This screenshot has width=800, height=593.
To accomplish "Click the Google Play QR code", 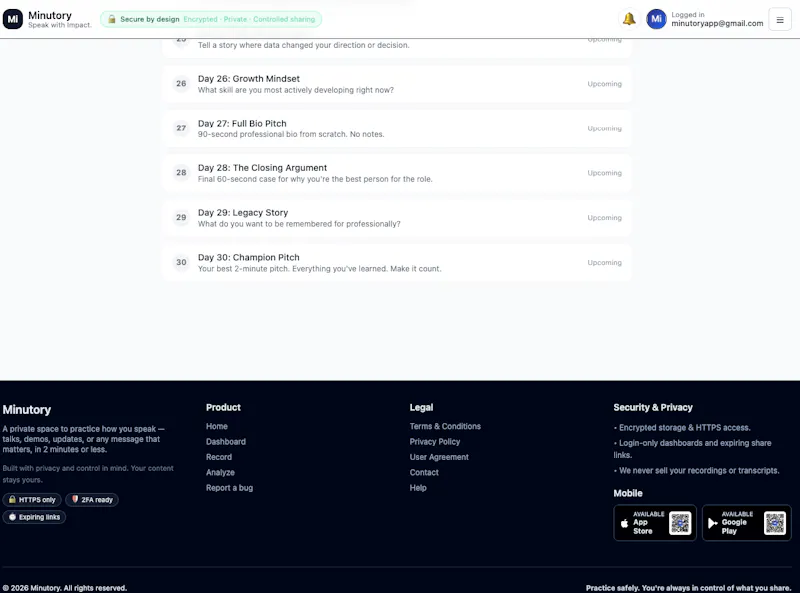I will coord(774,523).
